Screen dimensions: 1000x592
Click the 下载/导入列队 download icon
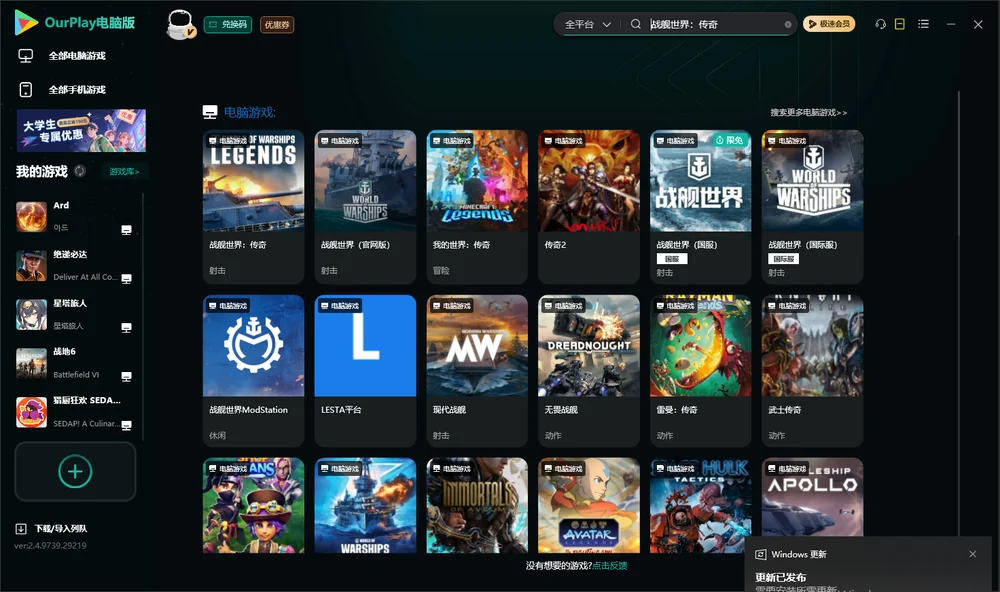pyautogui.click(x=21, y=528)
